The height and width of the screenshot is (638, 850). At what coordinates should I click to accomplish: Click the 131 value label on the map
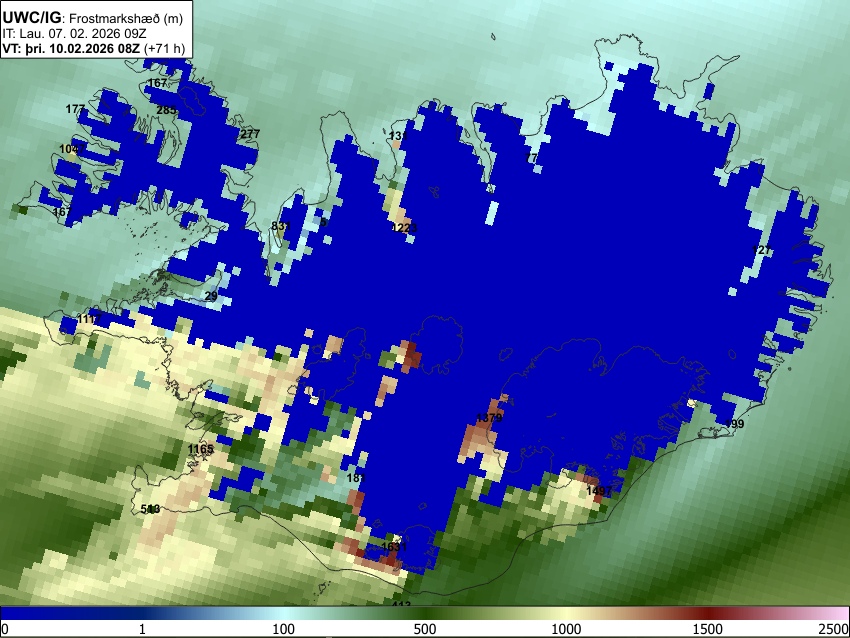tap(398, 136)
